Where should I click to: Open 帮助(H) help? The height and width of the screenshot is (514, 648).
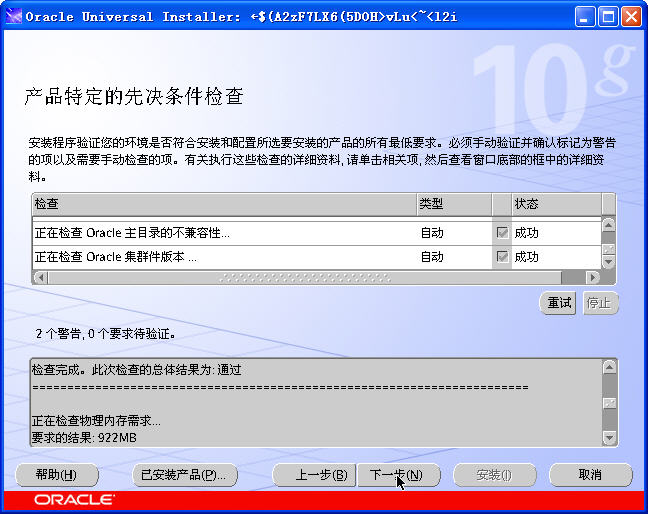click(x=57, y=475)
